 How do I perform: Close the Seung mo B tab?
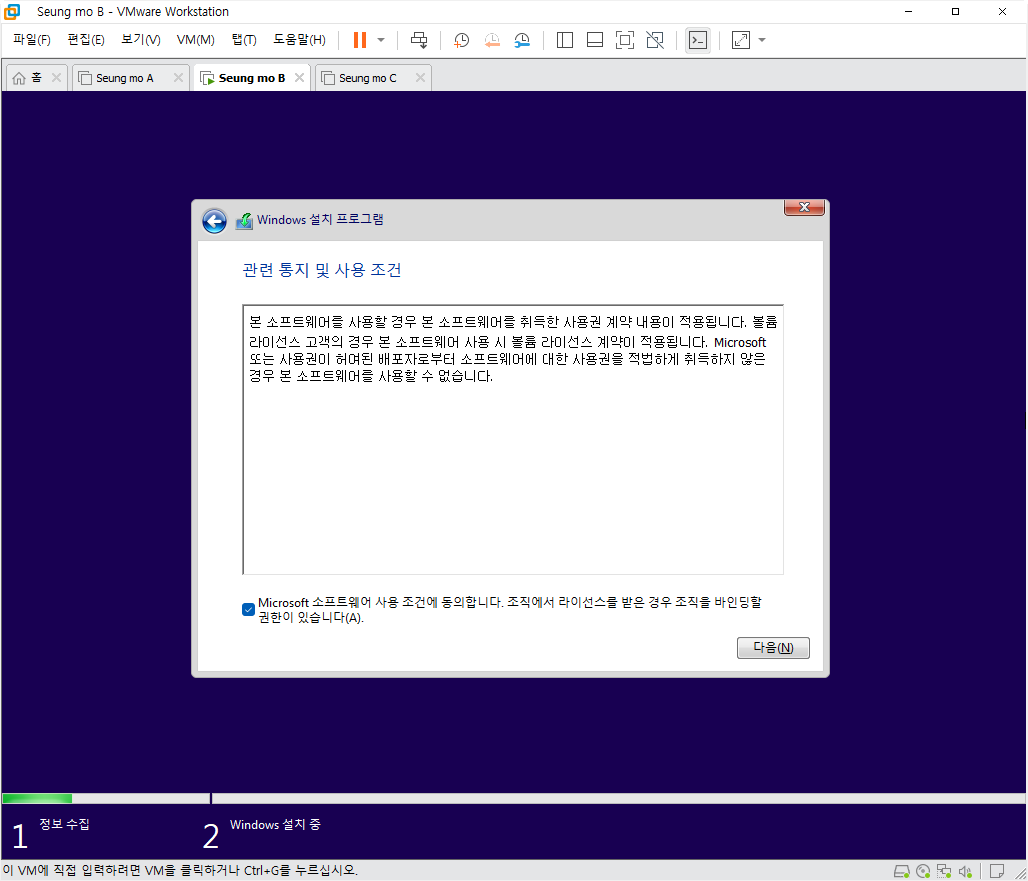[x=300, y=78]
